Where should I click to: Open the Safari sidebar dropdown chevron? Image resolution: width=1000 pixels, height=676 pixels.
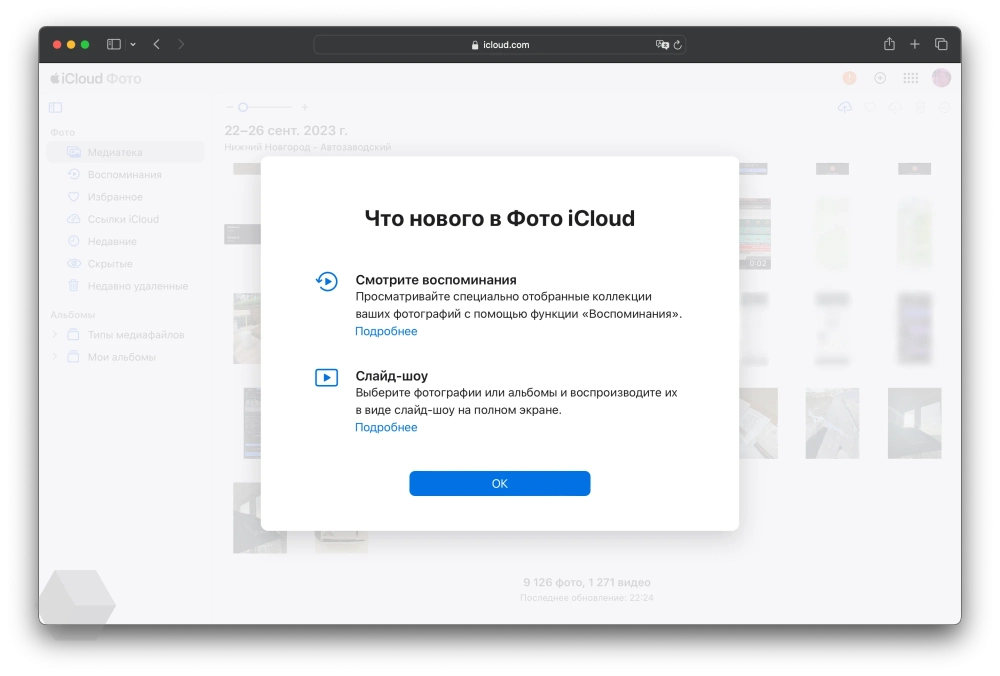133,44
